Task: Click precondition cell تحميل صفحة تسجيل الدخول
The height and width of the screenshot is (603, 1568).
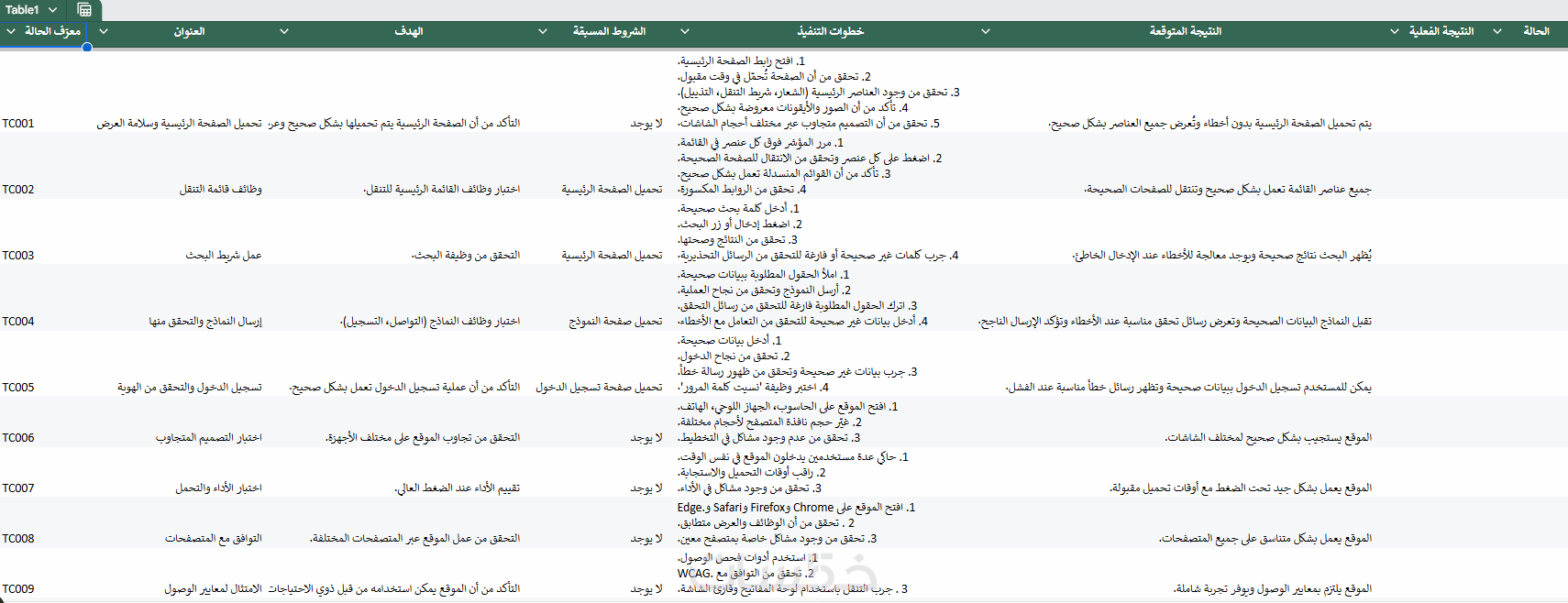Action: click(x=599, y=388)
